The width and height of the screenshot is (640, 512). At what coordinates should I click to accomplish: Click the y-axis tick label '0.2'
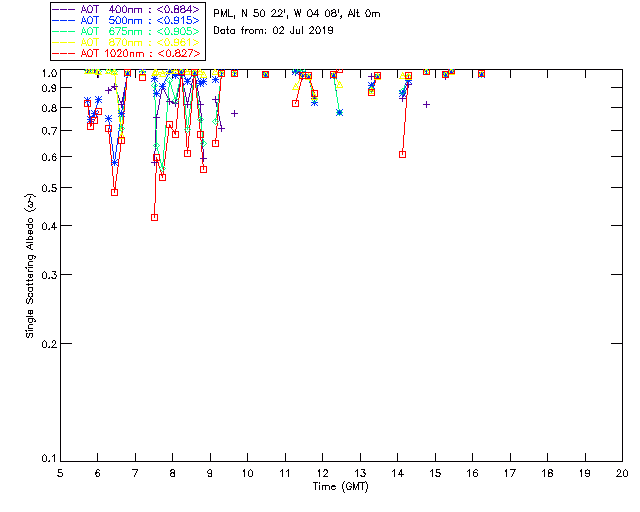tap(49, 344)
